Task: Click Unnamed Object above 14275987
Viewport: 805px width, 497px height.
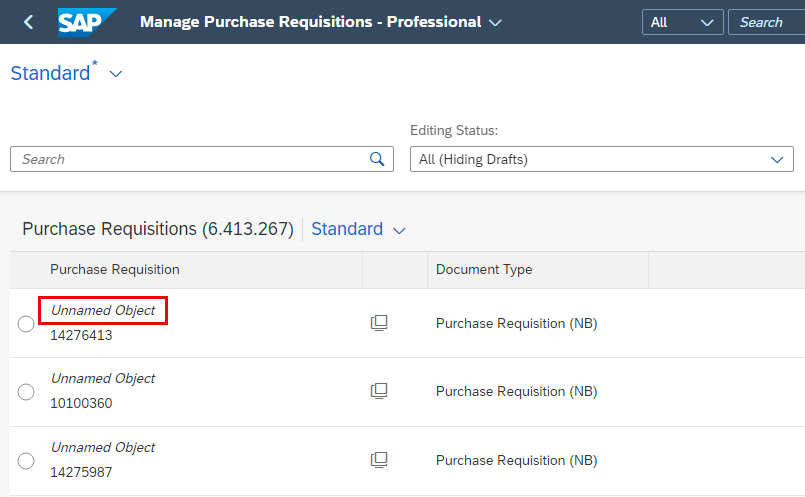Action: (x=103, y=447)
